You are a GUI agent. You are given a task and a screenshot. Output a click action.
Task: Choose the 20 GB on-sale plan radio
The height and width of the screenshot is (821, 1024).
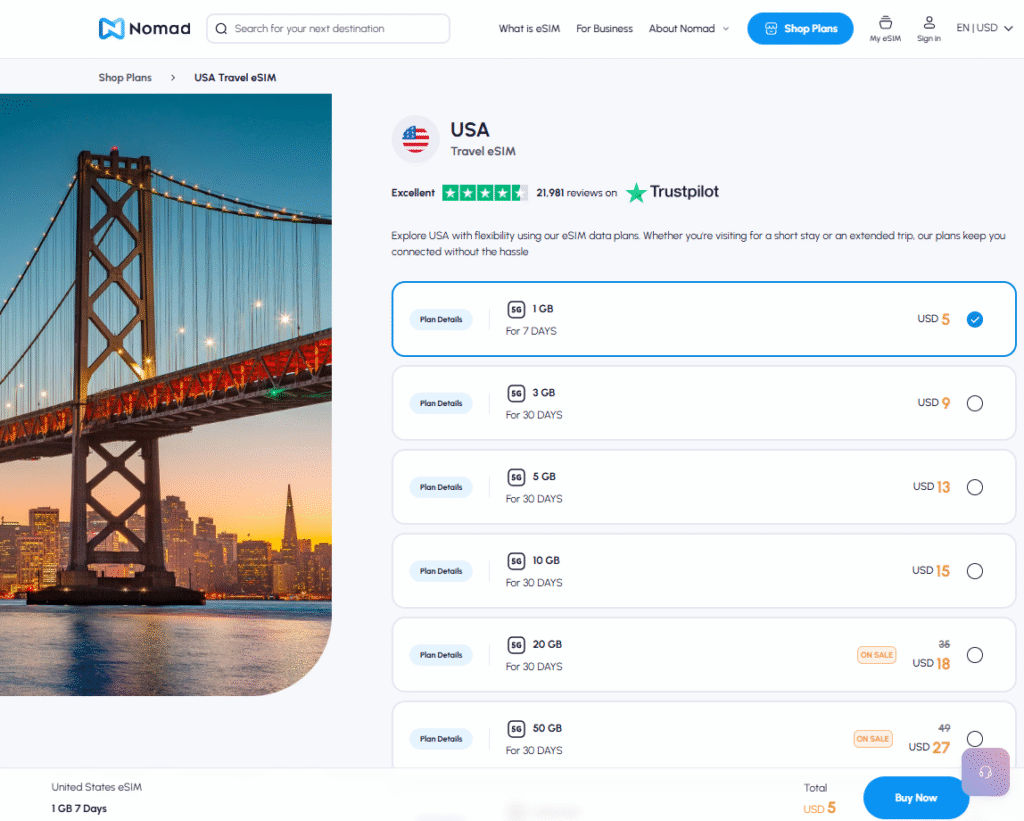[975, 655]
